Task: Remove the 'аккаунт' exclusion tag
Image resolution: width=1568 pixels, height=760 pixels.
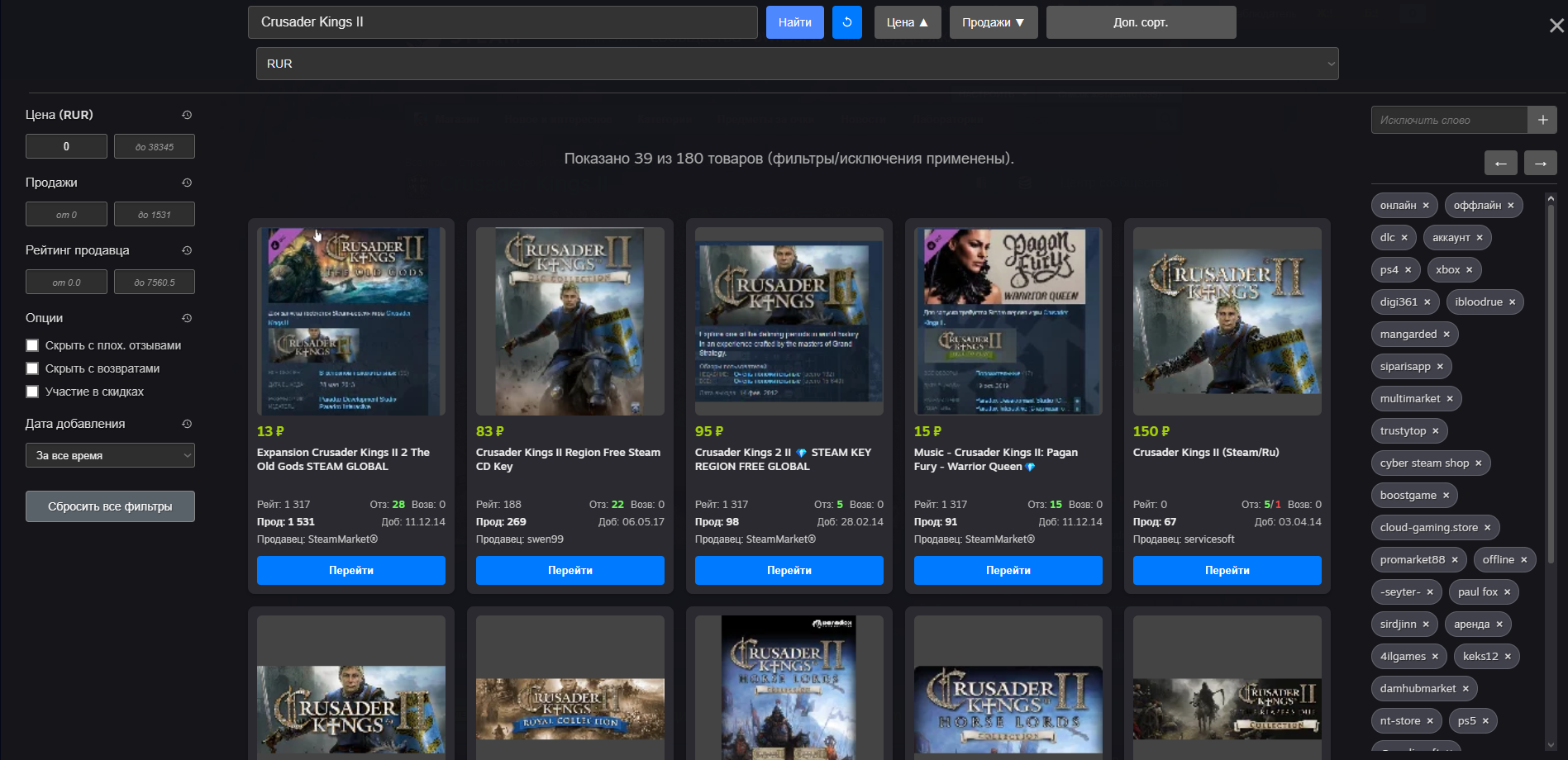Action: (x=1480, y=238)
